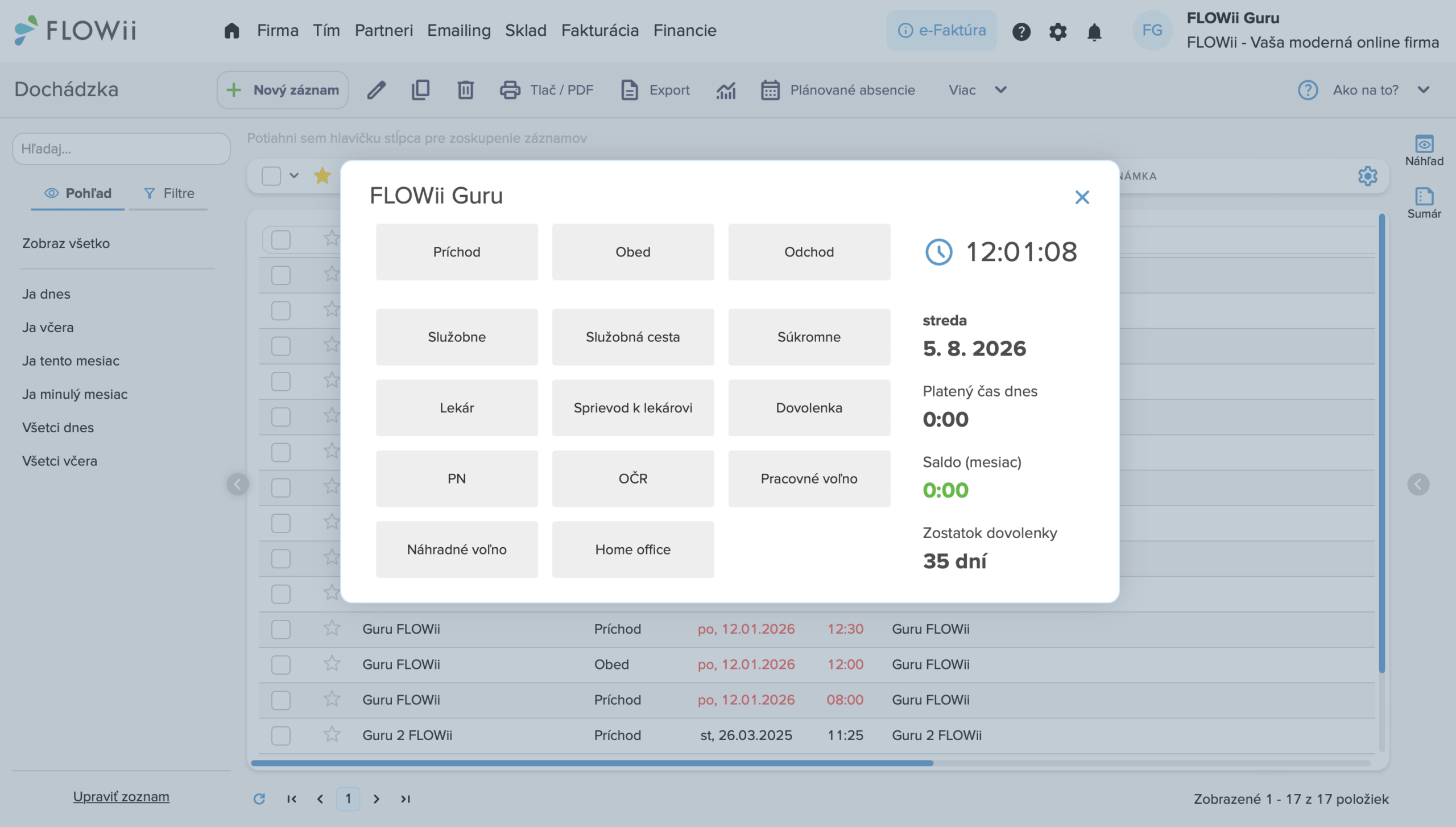This screenshot has width=1456, height=827.
Task: Star the 12:00 Obed record
Action: (332, 664)
